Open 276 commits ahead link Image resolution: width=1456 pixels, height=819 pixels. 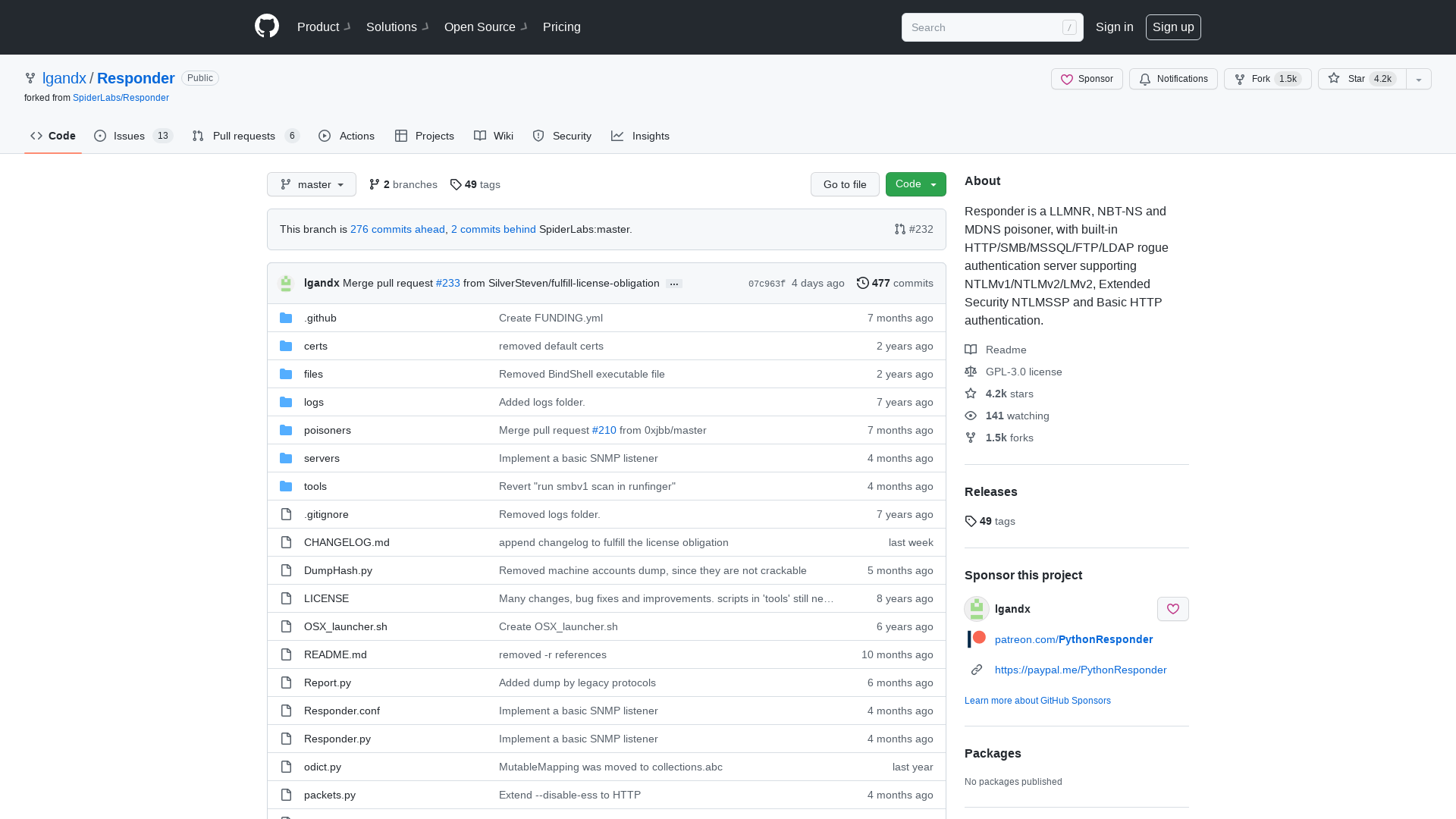(397, 229)
